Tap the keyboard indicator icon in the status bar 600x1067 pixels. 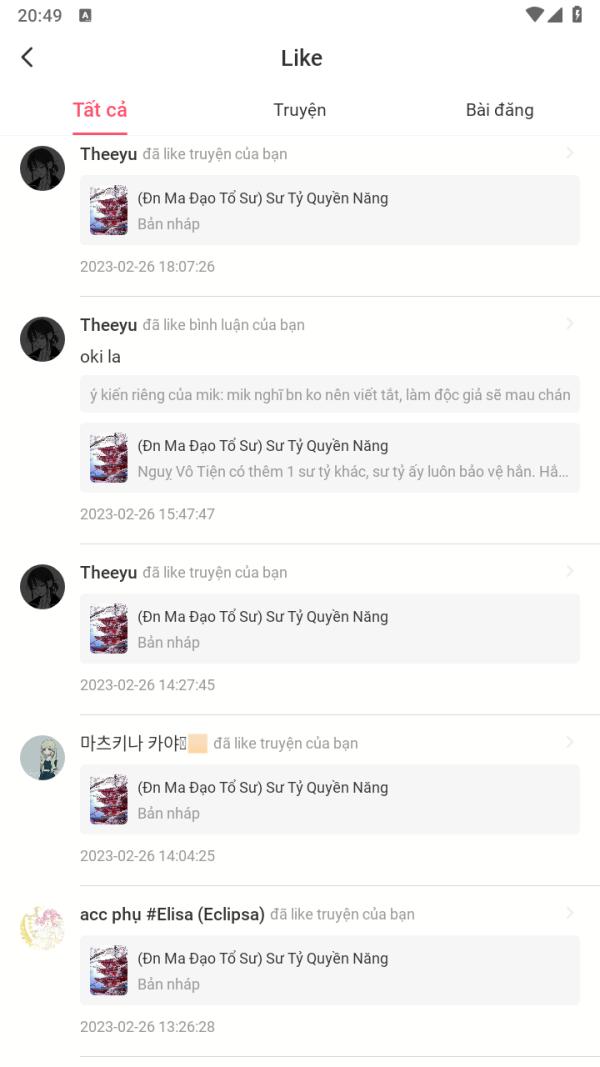85,15
